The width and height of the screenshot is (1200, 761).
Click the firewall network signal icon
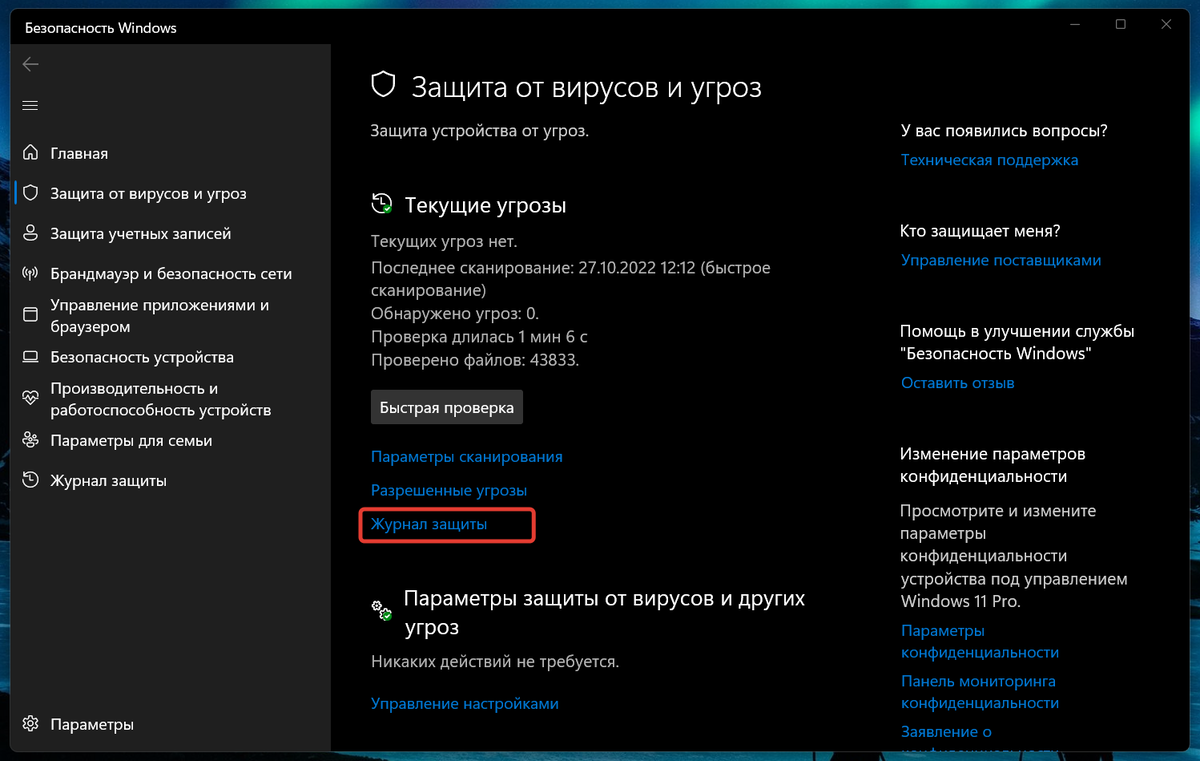point(31,273)
